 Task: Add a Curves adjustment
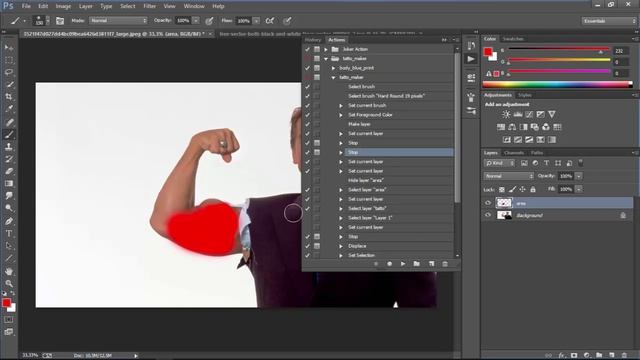tap(529, 114)
